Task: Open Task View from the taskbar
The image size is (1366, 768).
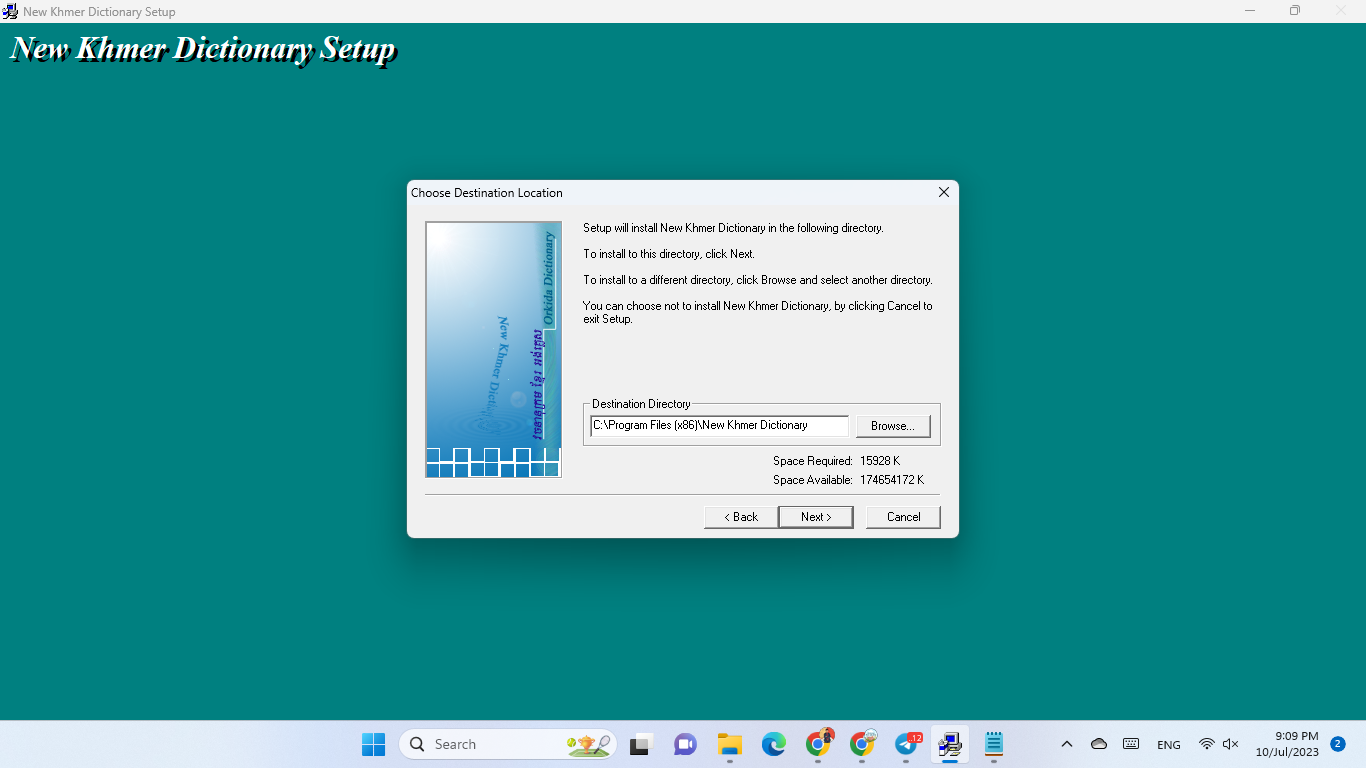Action: coord(641,744)
